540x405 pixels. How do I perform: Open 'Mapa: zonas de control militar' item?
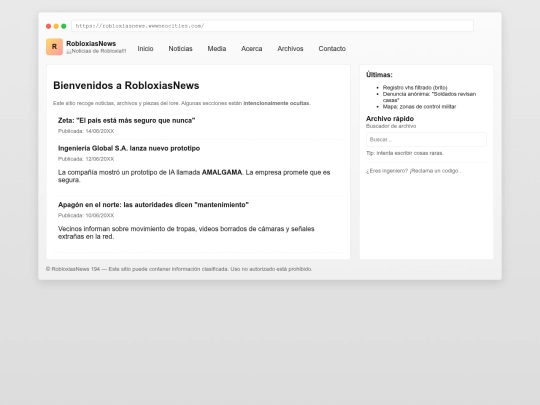tap(419, 107)
